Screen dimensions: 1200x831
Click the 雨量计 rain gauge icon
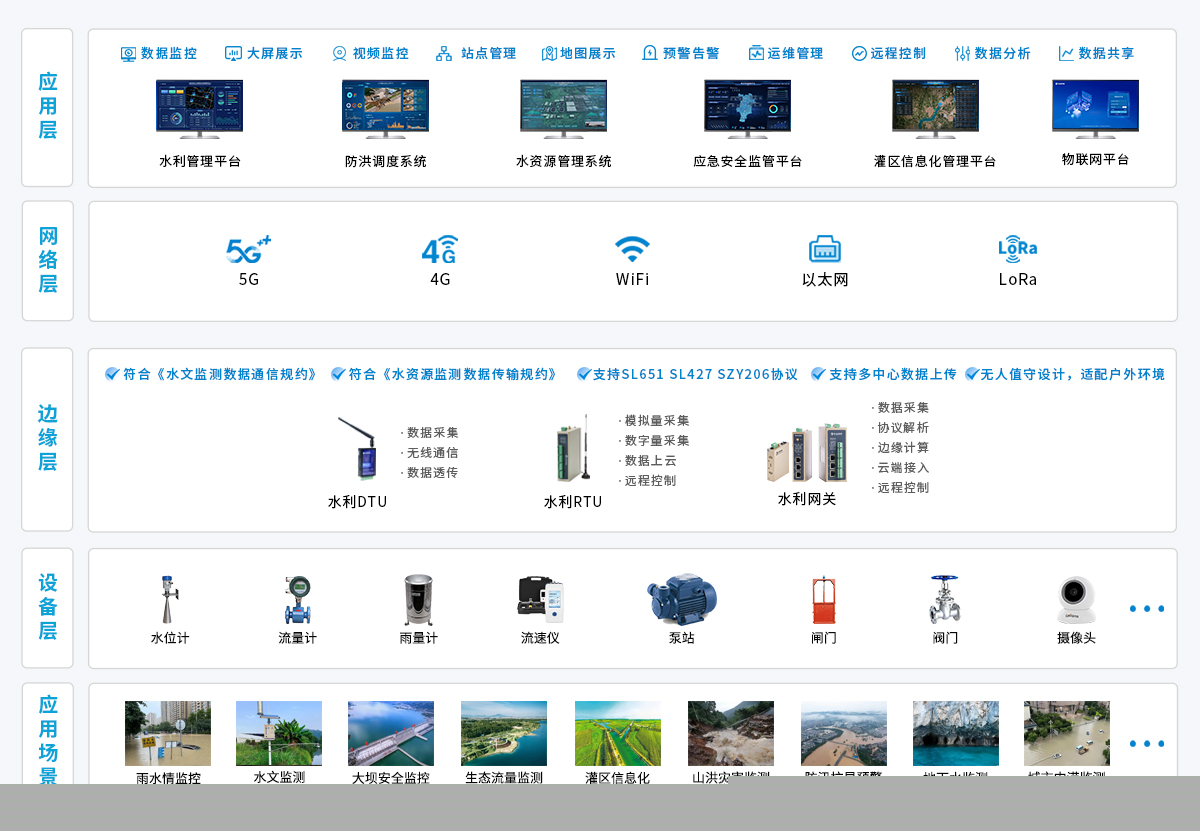click(x=418, y=600)
